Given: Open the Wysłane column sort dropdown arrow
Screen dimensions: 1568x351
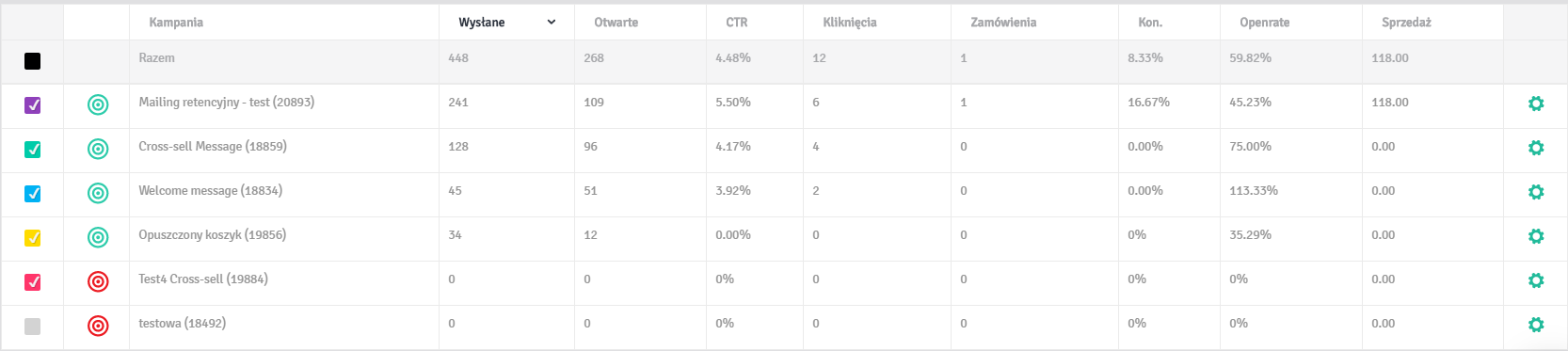Looking at the screenshot, I should pyautogui.click(x=552, y=23).
